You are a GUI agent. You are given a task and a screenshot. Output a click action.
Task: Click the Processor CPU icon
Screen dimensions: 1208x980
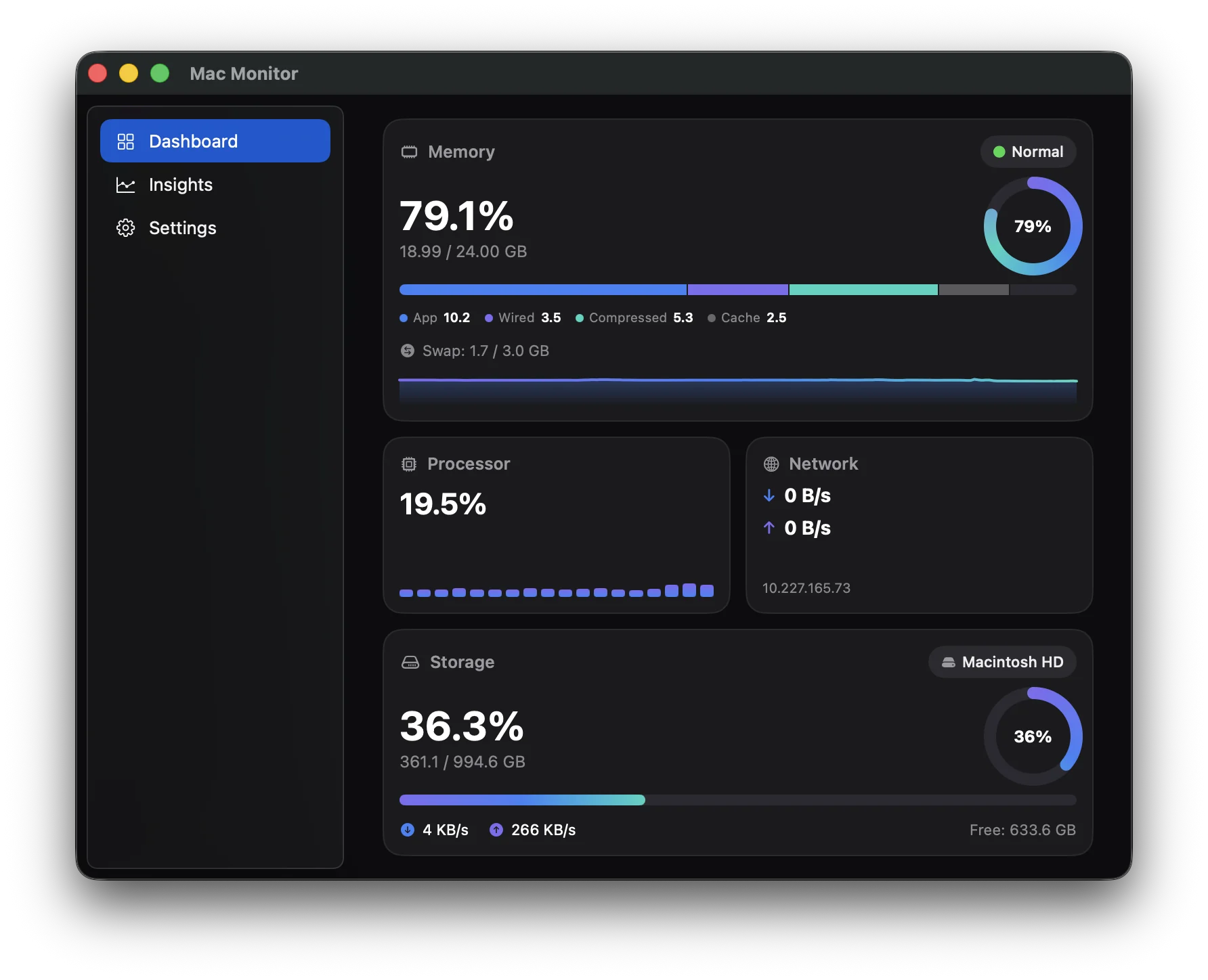coord(409,464)
